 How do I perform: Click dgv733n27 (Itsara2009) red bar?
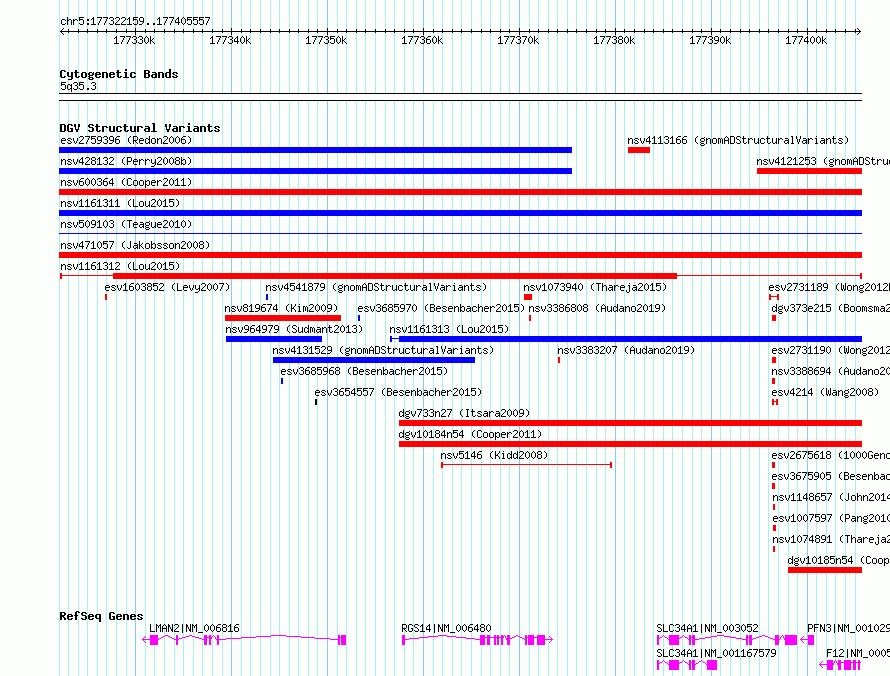(x=631, y=423)
